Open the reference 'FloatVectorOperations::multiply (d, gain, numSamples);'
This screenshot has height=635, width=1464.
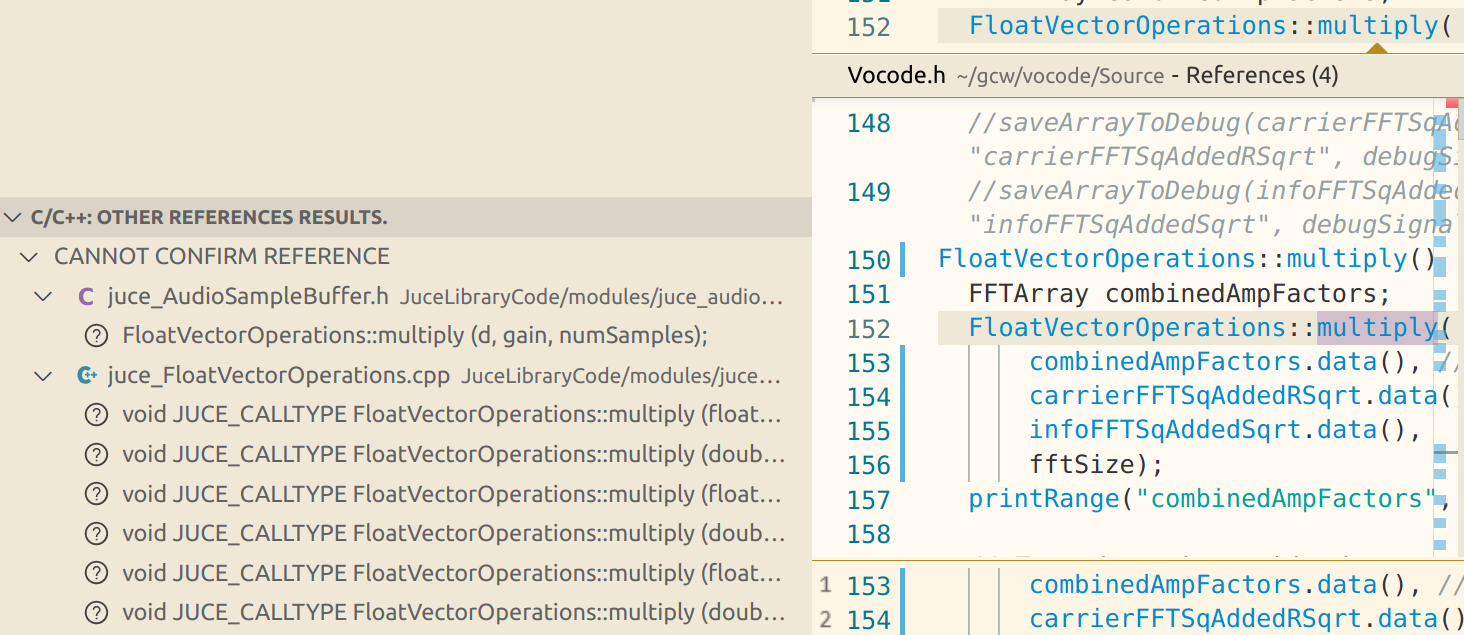[x=415, y=336]
